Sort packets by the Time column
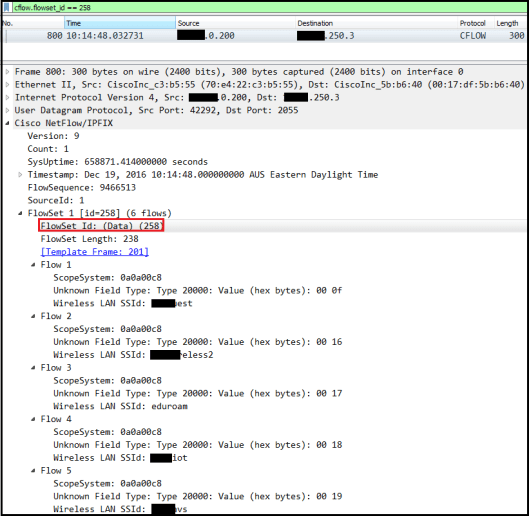This screenshot has height=516, width=529. tap(120, 23)
